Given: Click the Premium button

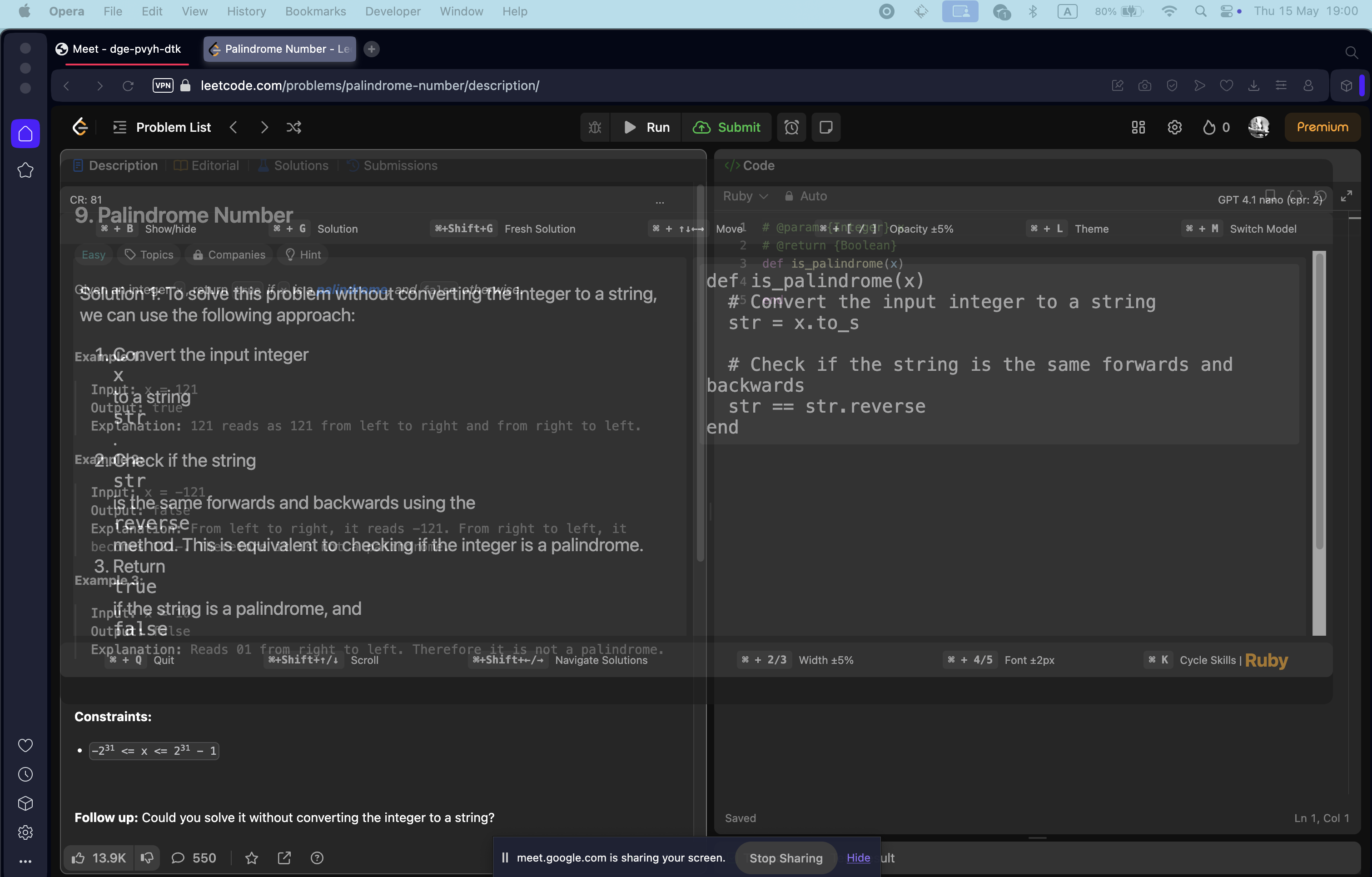Looking at the screenshot, I should [1322, 127].
